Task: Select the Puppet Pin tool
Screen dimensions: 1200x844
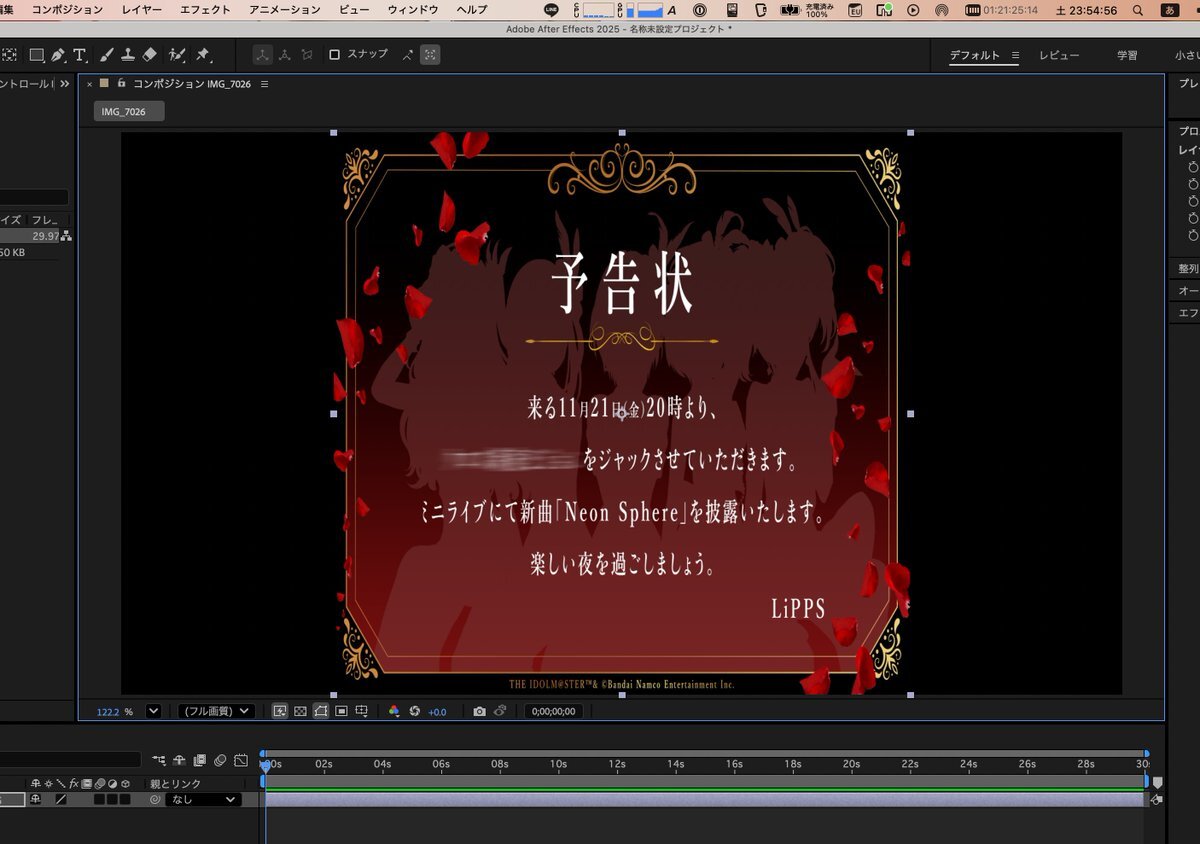Action: (x=203, y=54)
